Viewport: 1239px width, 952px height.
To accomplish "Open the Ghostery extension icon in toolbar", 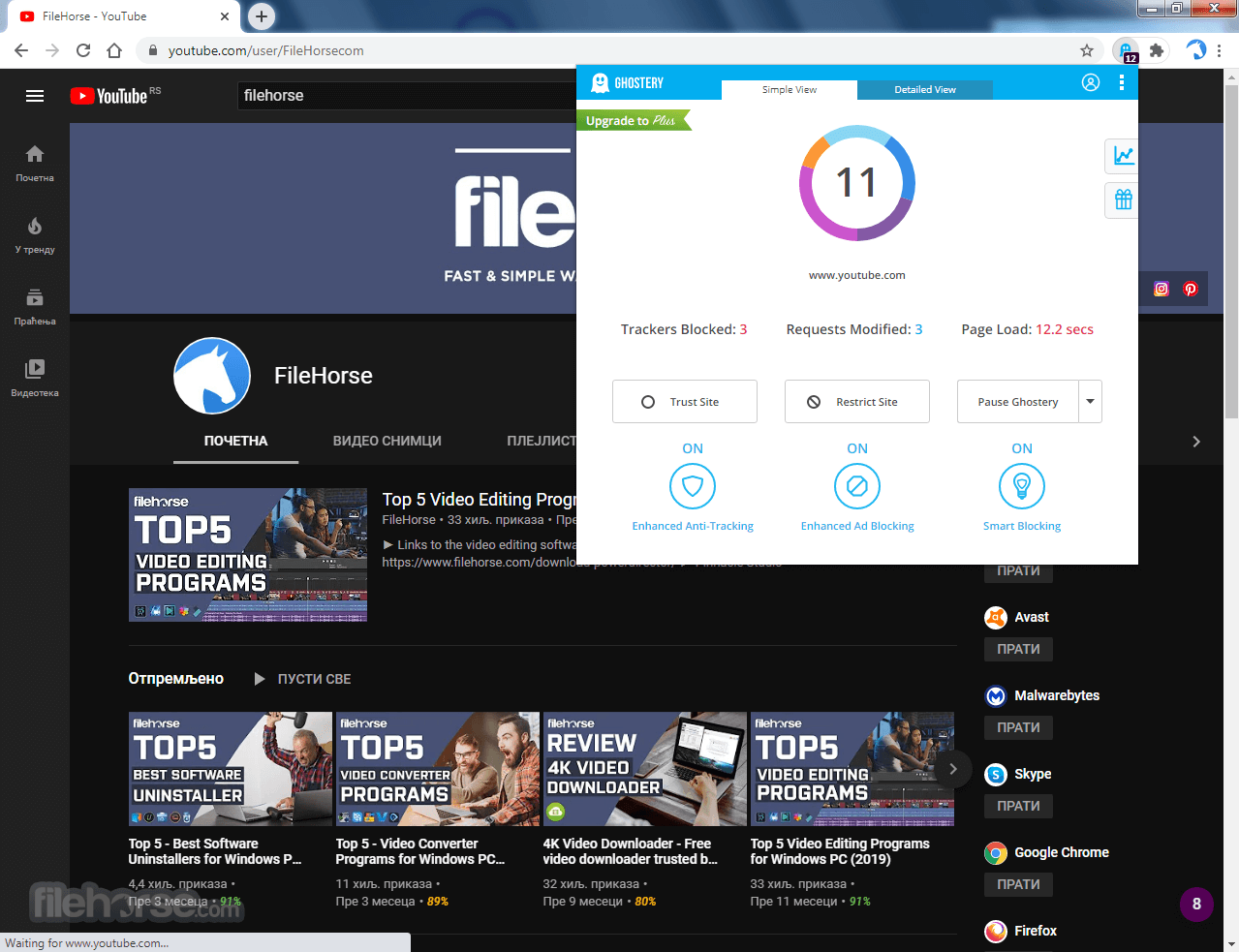I will (1127, 50).
